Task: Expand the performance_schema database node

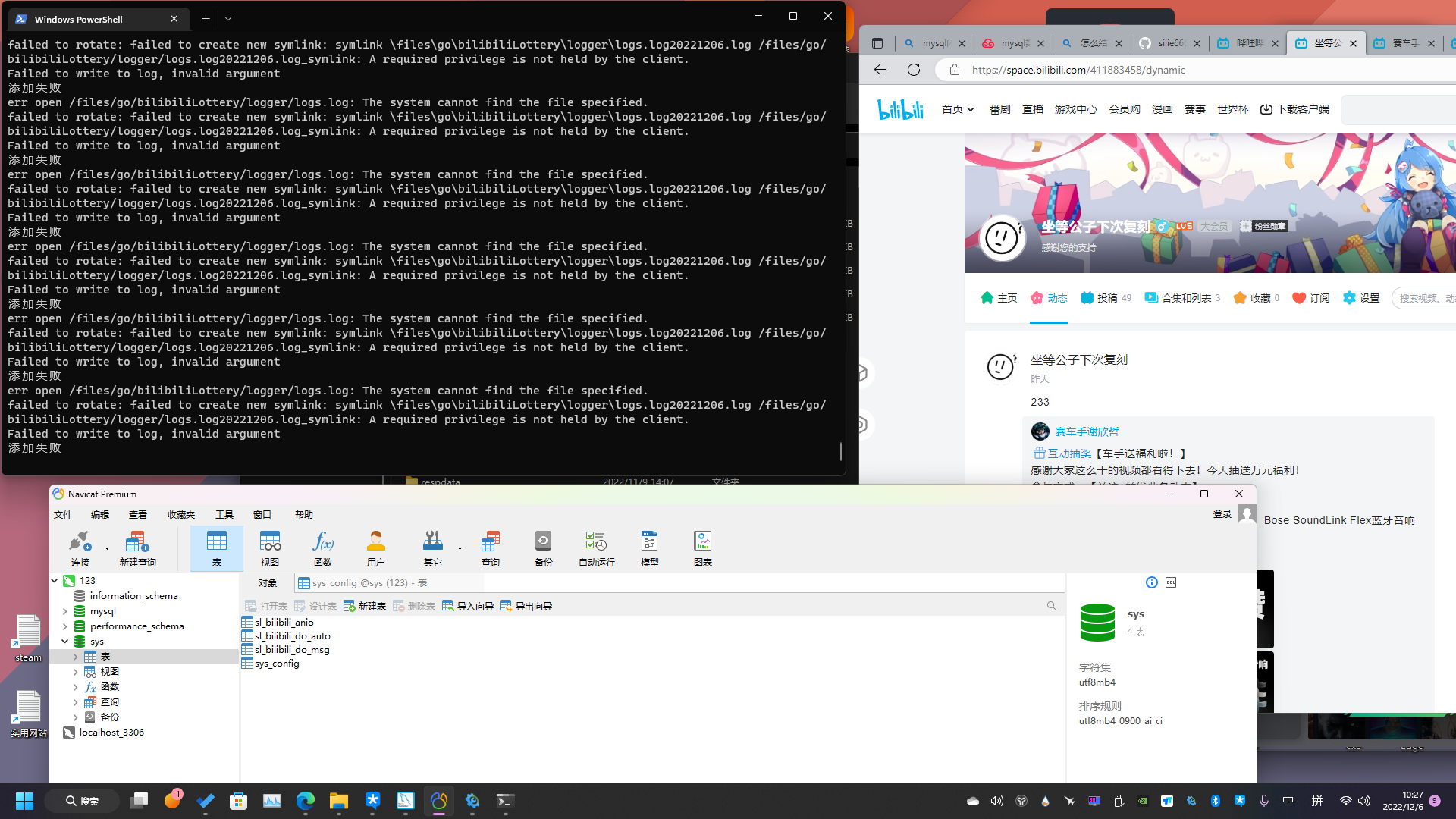Action: (x=65, y=626)
